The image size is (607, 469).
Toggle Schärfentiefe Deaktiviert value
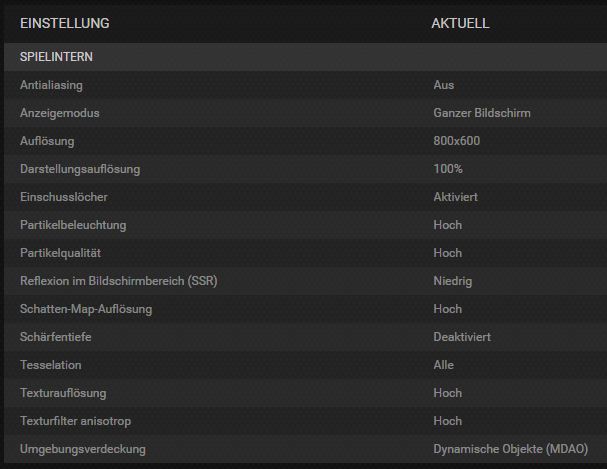pos(462,337)
